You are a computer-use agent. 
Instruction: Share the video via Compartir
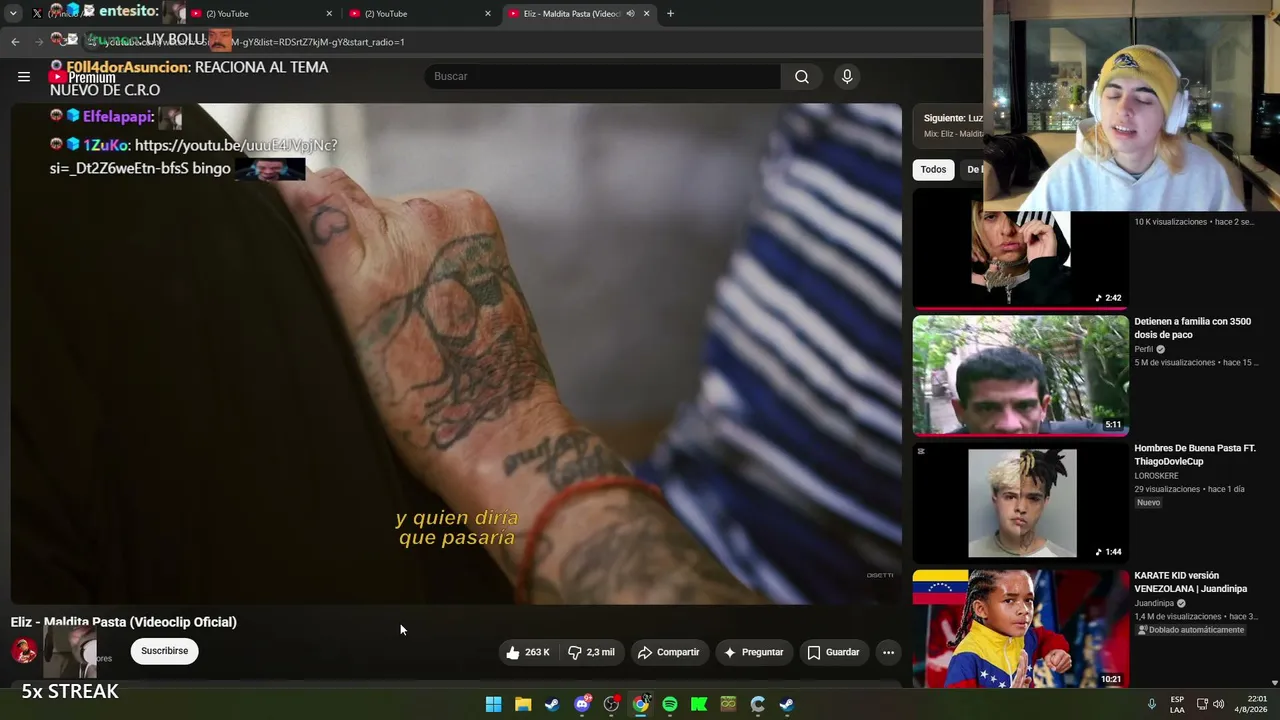(x=668, y=652)
